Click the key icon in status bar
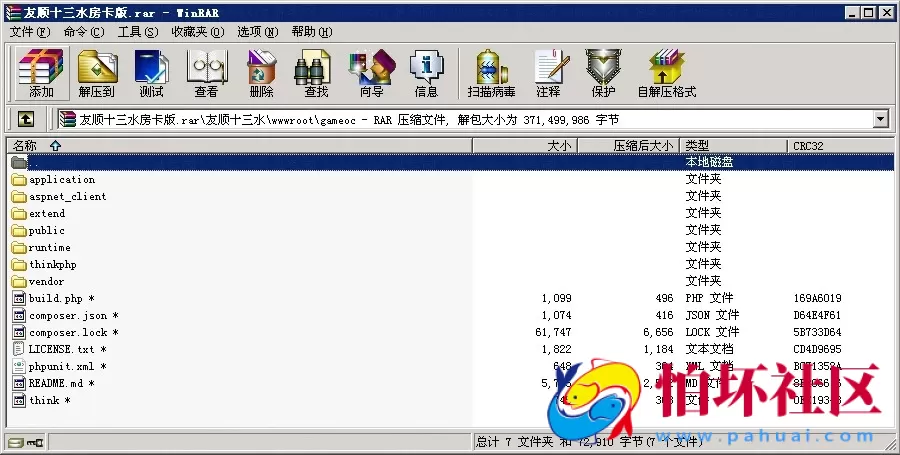 [x=35, y=442]
